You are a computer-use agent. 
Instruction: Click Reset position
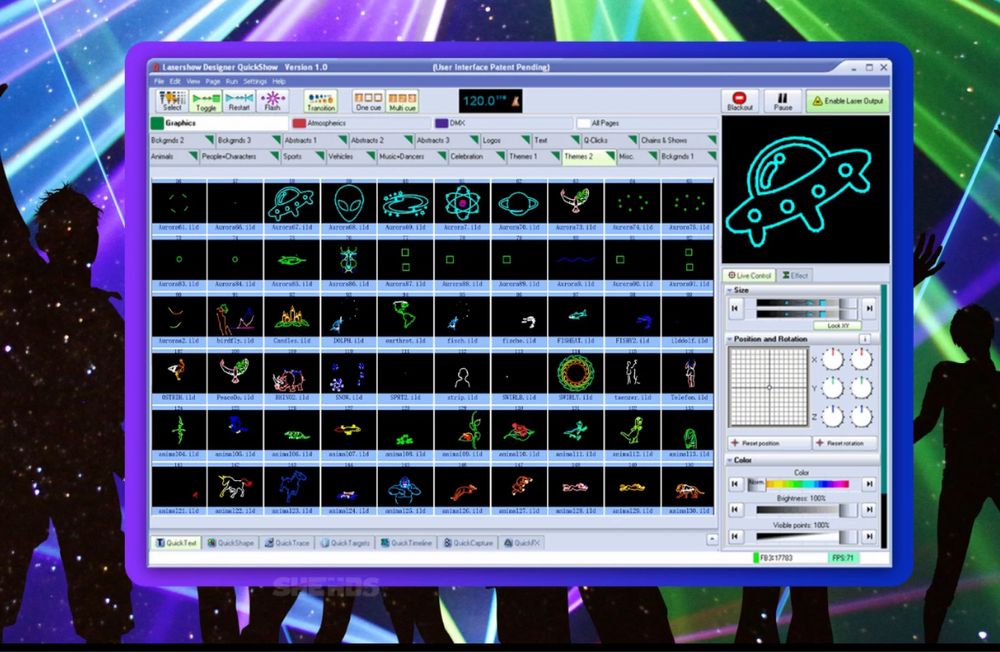tap(769, 443)
